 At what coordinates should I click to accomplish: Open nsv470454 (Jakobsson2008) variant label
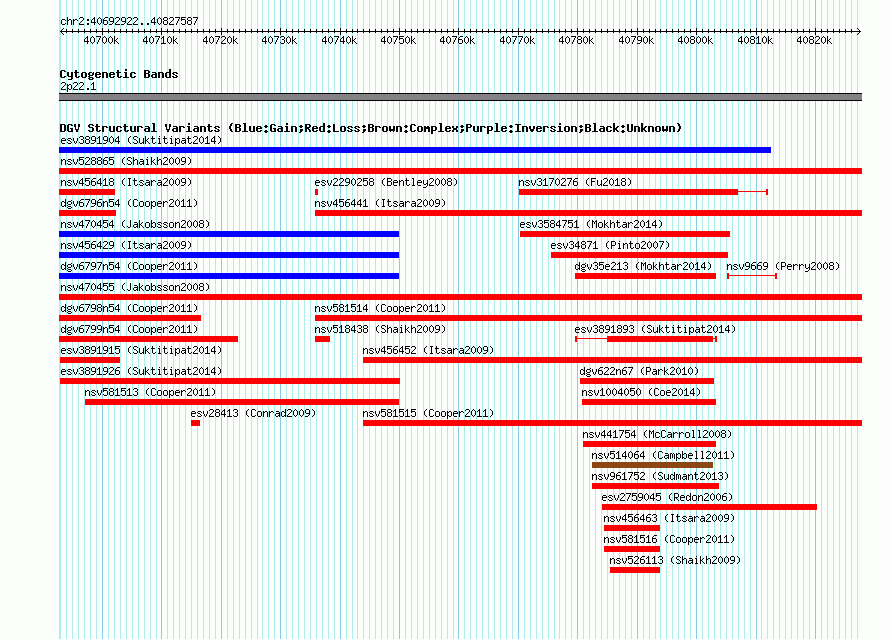tap(135, 224)
